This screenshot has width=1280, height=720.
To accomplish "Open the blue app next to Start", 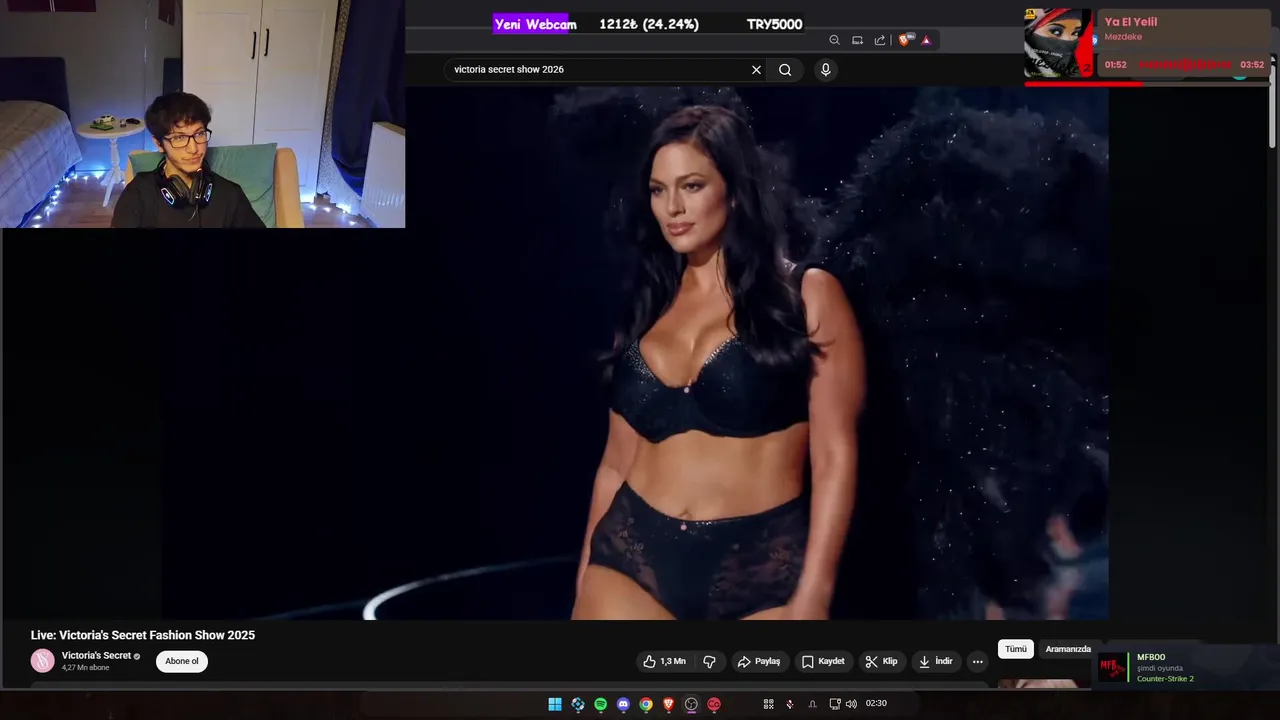I will tap(578, 704).
